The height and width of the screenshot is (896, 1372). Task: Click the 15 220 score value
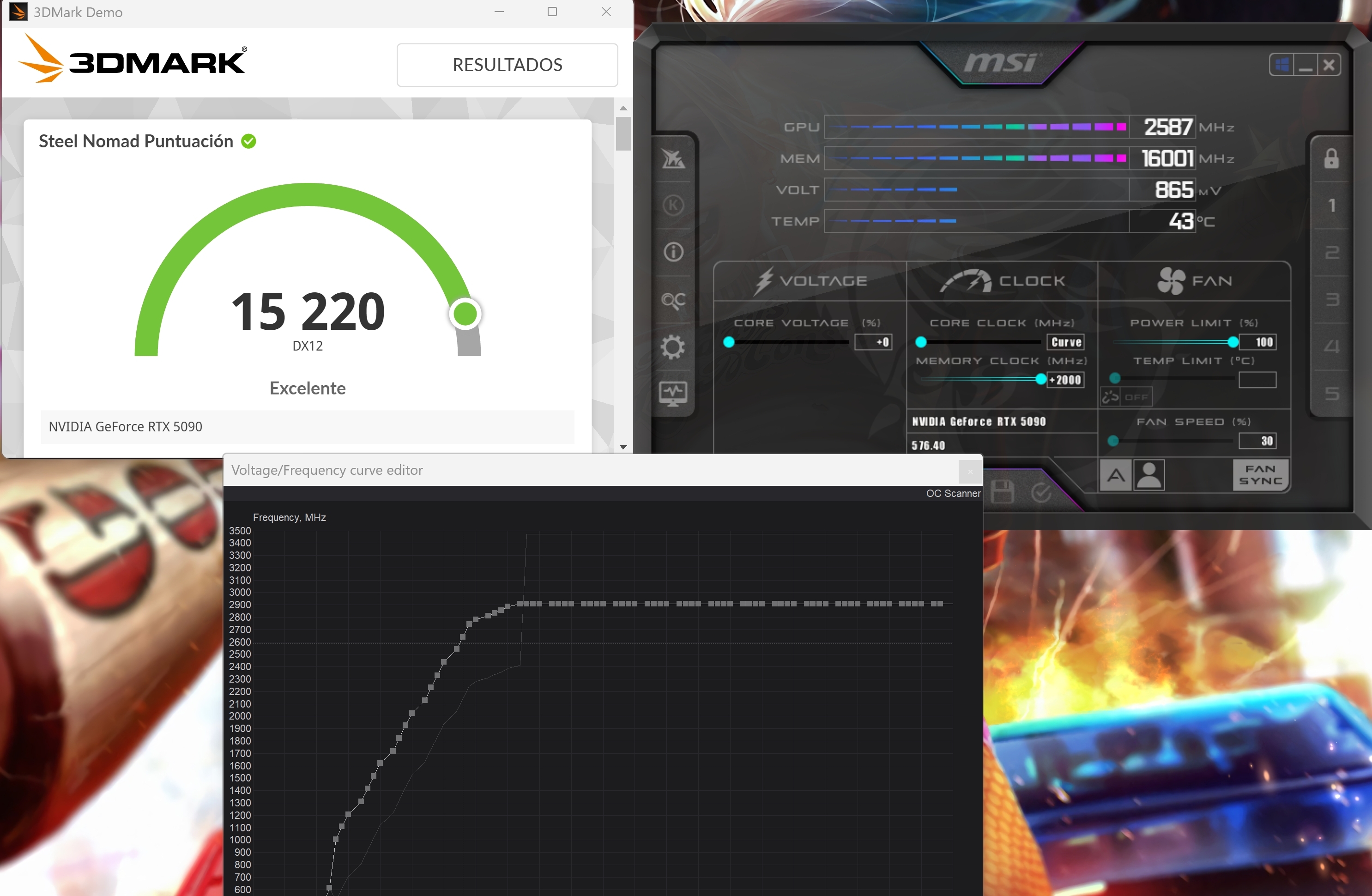coord(308,311)
